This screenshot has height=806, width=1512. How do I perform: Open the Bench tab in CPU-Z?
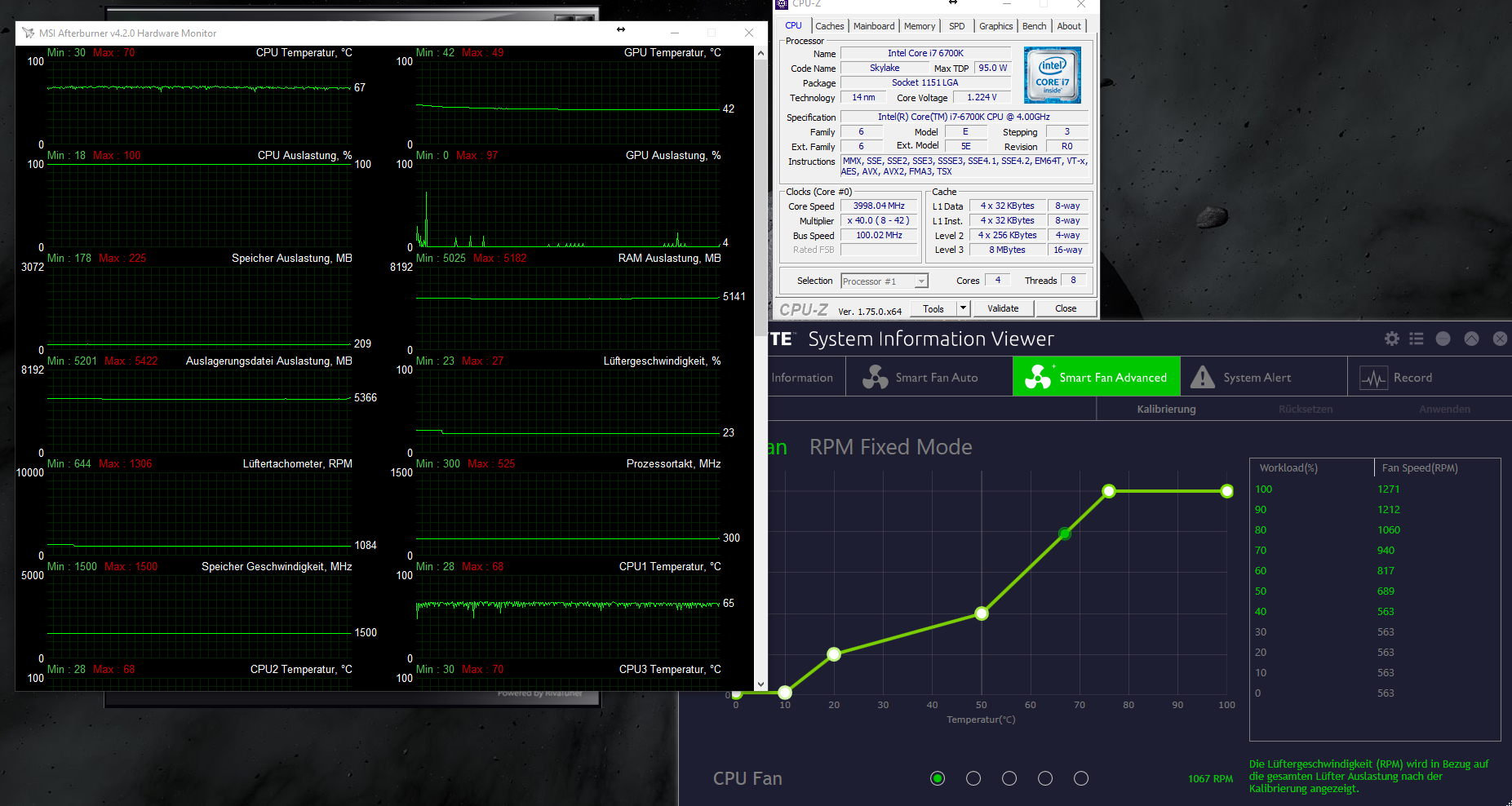tap(1034, 26)
